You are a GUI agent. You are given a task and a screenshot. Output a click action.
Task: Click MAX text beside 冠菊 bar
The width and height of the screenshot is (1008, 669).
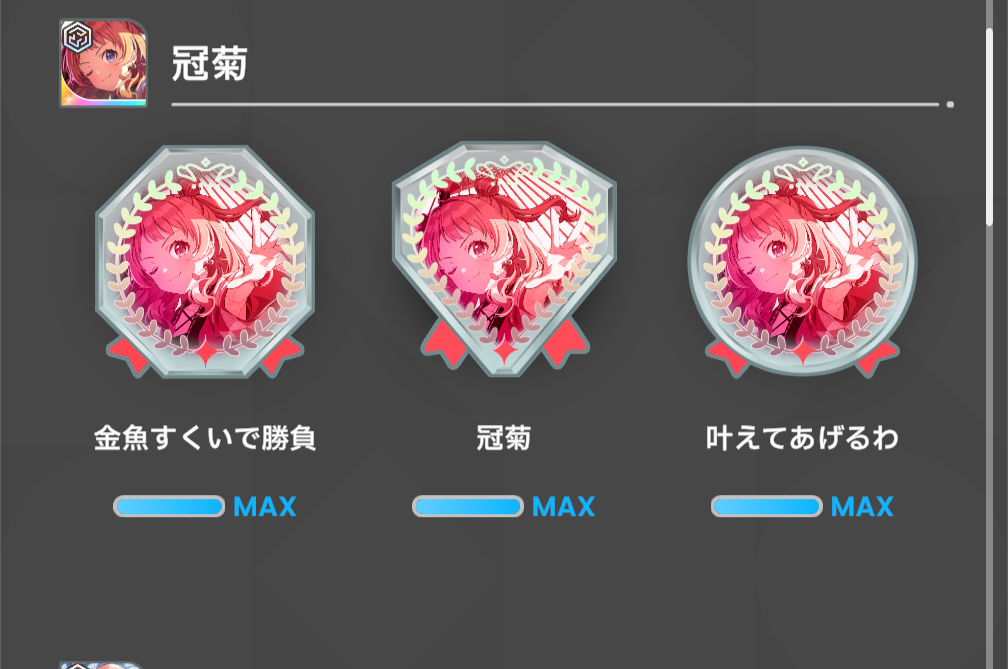click(x=564, y=507)
